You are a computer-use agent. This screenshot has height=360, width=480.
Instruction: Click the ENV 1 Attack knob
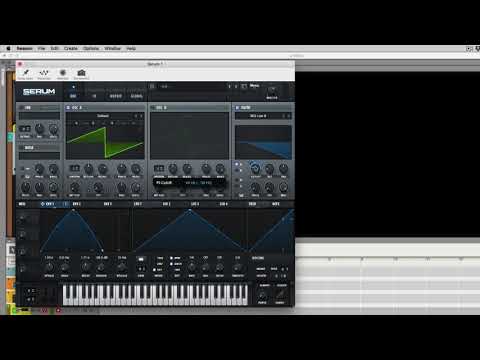[x=49, y=266]
